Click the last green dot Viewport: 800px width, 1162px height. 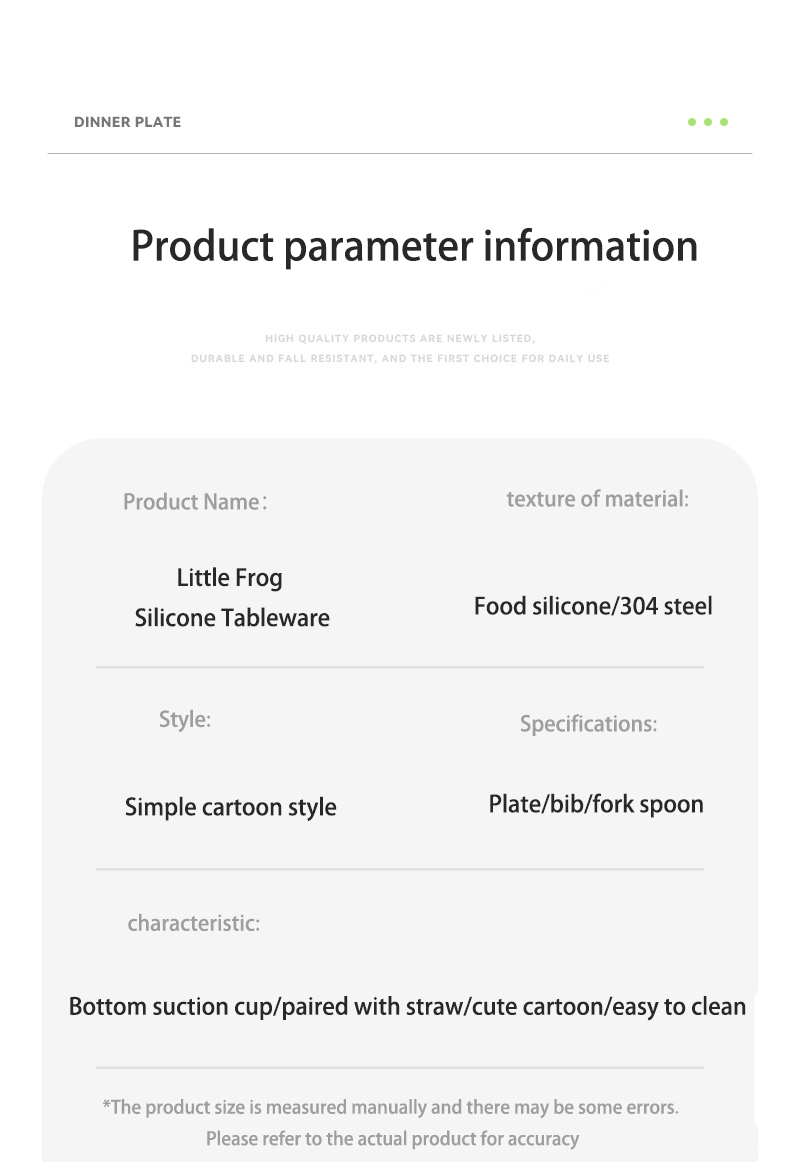(x=724, y=122)
